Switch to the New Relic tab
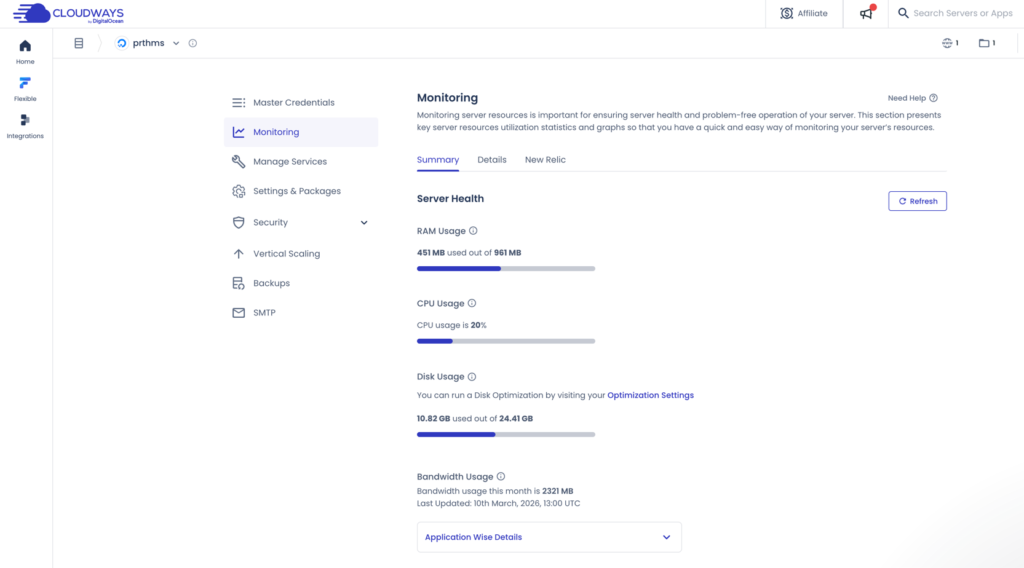The height and width of the screenshot is (568, 1024). [545, 160]
